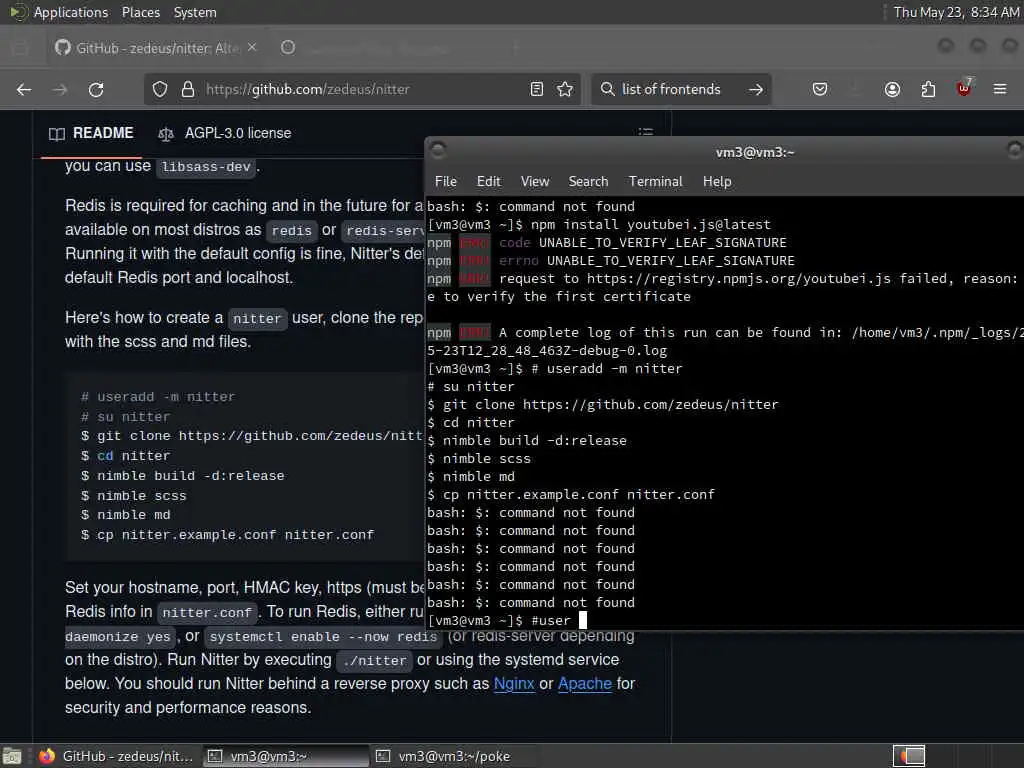
Task: Click the Firefox icon in the taskbar
Action: [47, 756]
